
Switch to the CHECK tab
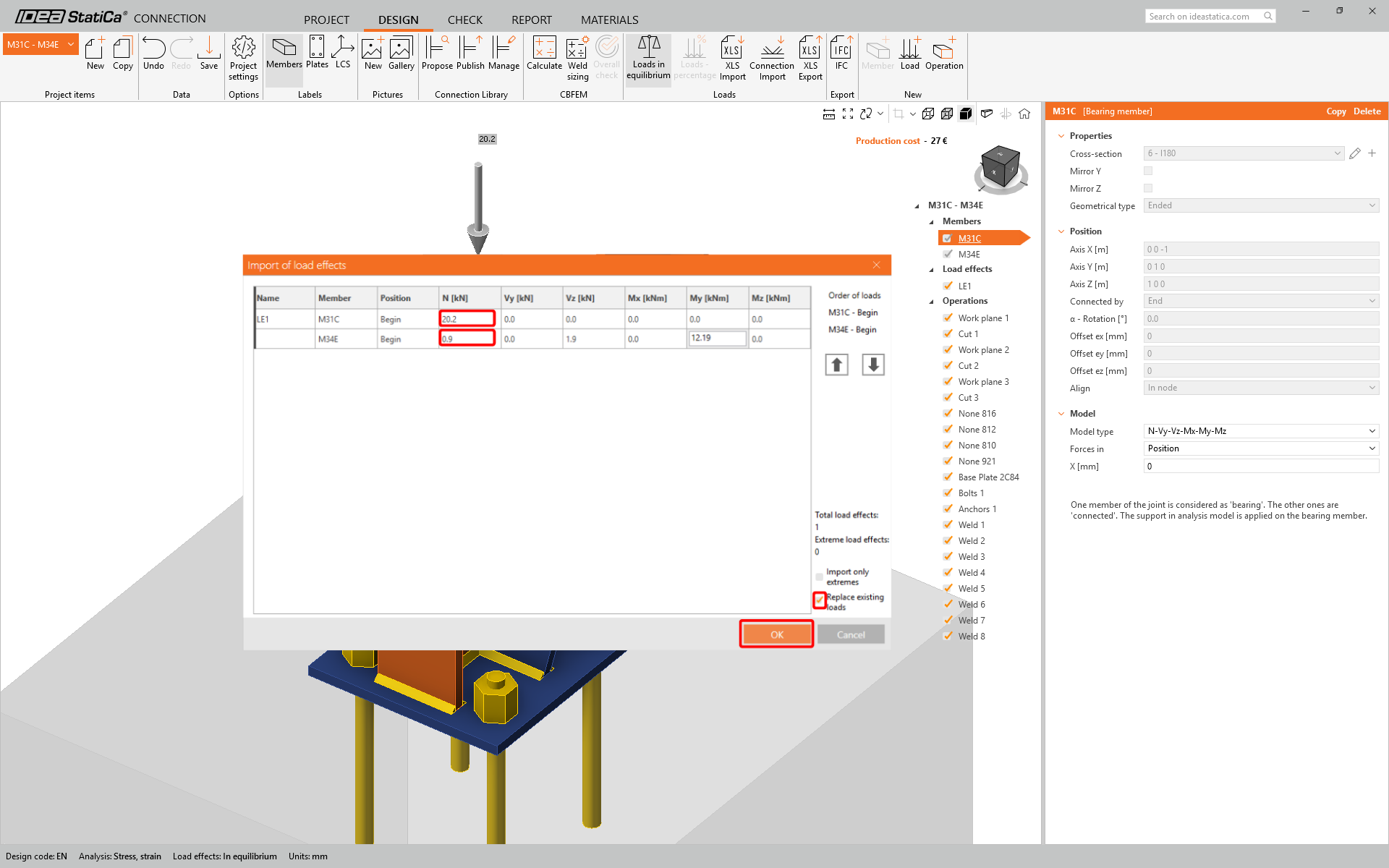[x=464, y=20]
